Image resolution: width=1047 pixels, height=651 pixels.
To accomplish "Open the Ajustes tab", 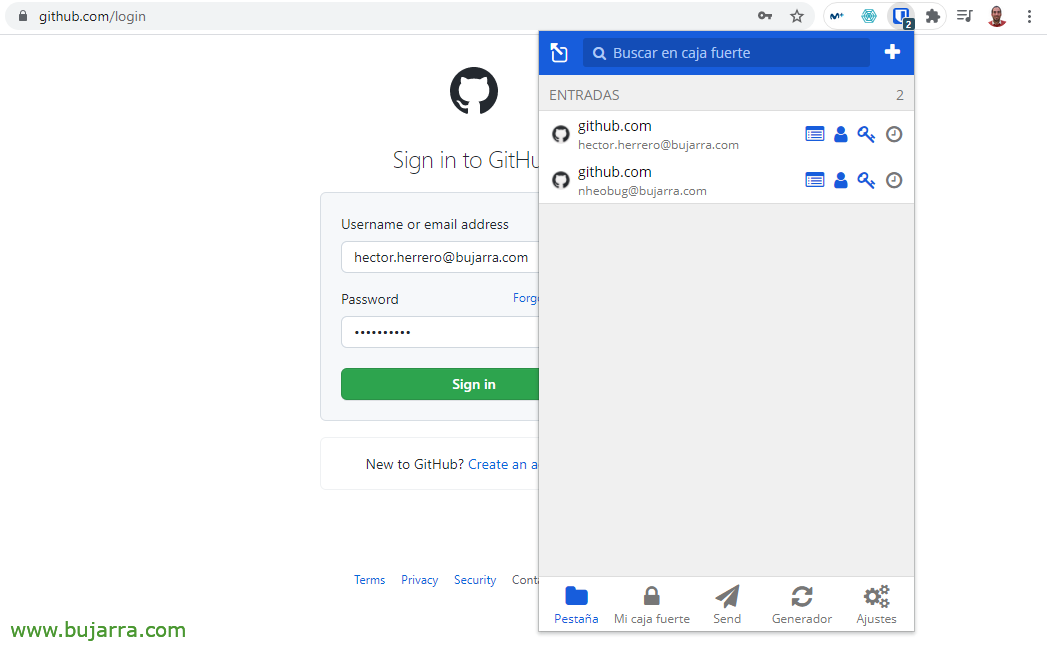I will tap(877, 605).
